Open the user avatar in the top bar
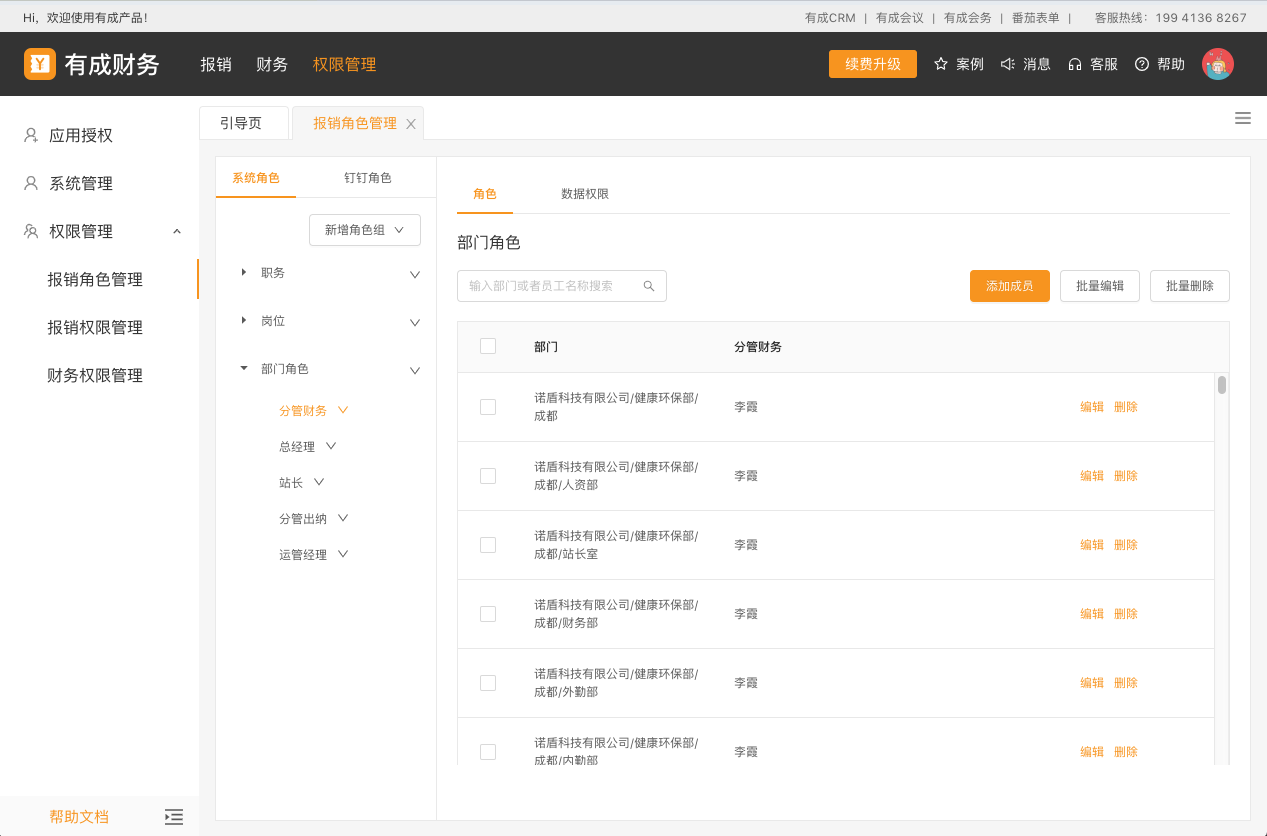This screenshot has height=836, width=1267. [1218, 64]
